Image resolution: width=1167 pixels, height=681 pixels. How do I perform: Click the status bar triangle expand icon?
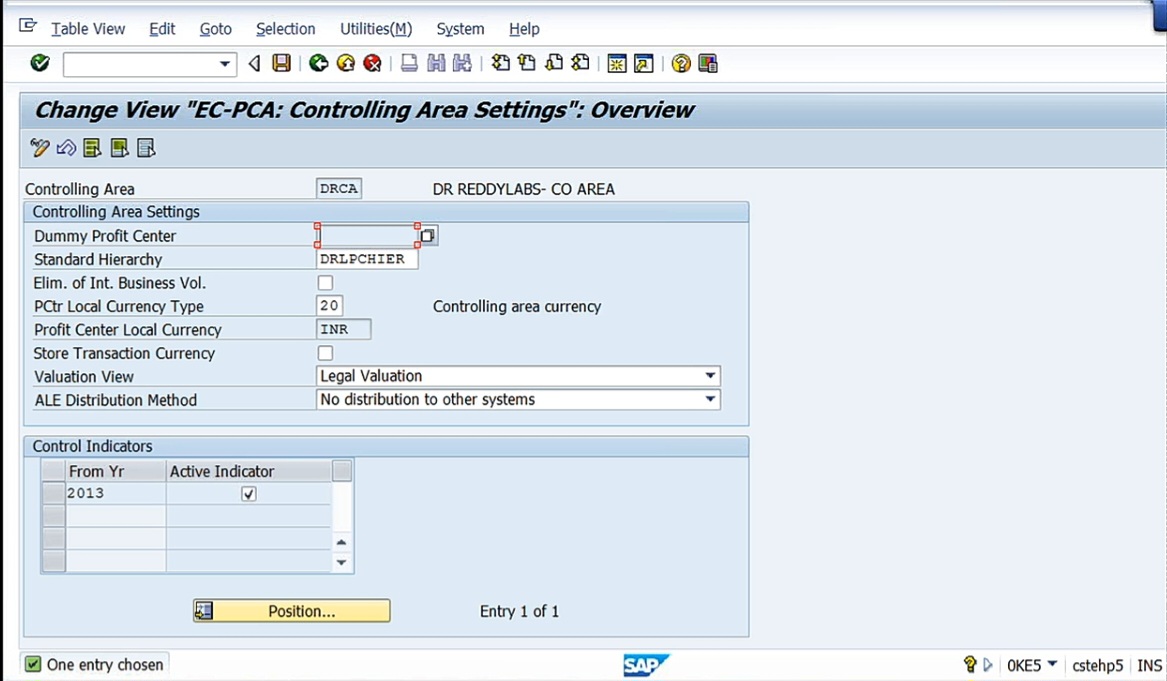pyautogui.click(x=988, y=665)
